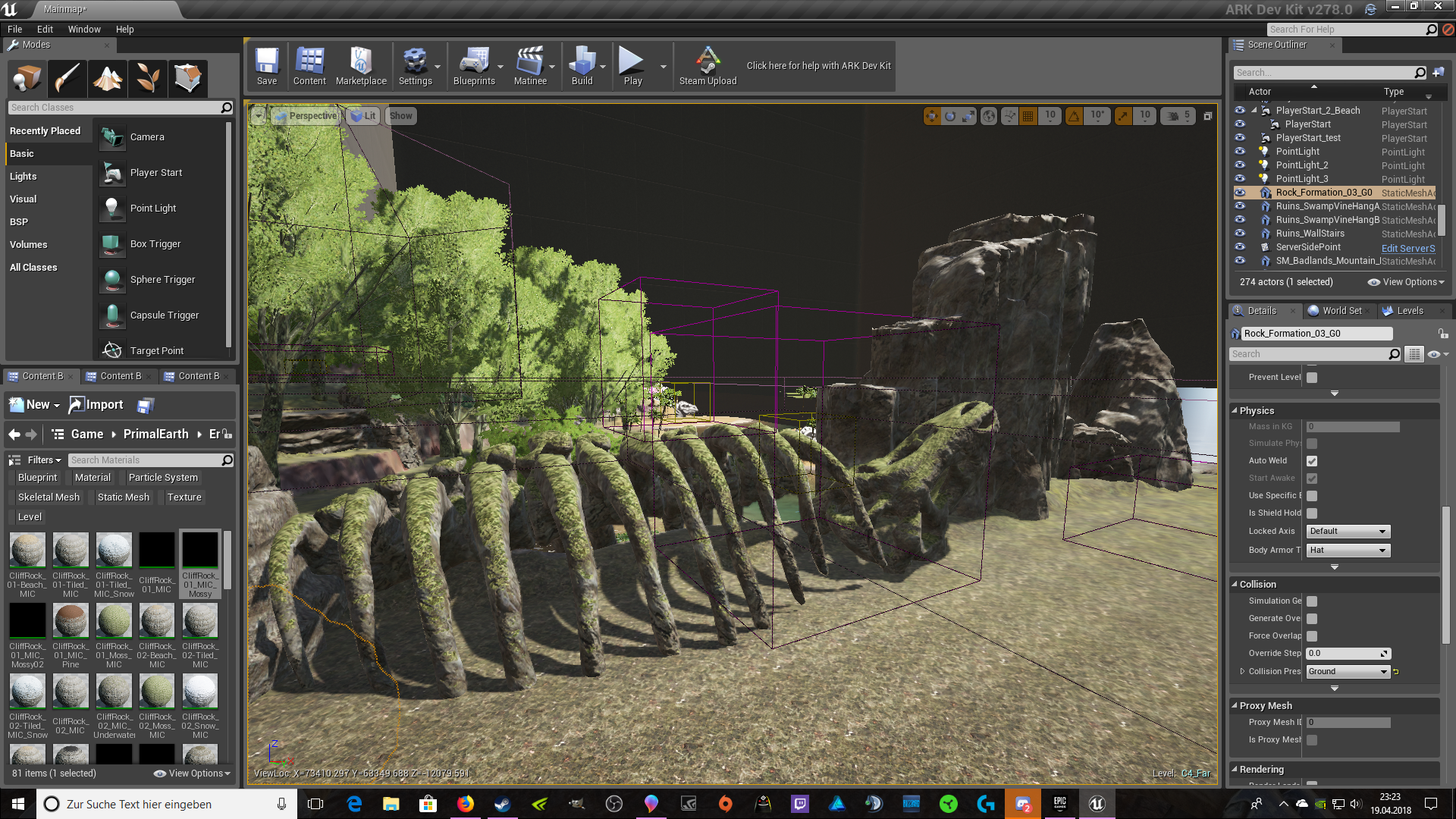Select the Paint mode brush icon
1456x819 pixels.
[x=67, y=77]
